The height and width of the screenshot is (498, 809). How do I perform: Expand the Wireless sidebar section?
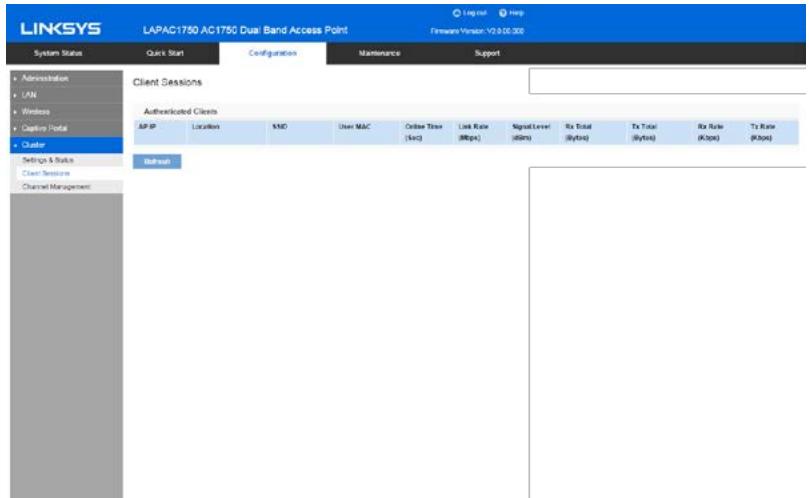[x=67, y=111]
